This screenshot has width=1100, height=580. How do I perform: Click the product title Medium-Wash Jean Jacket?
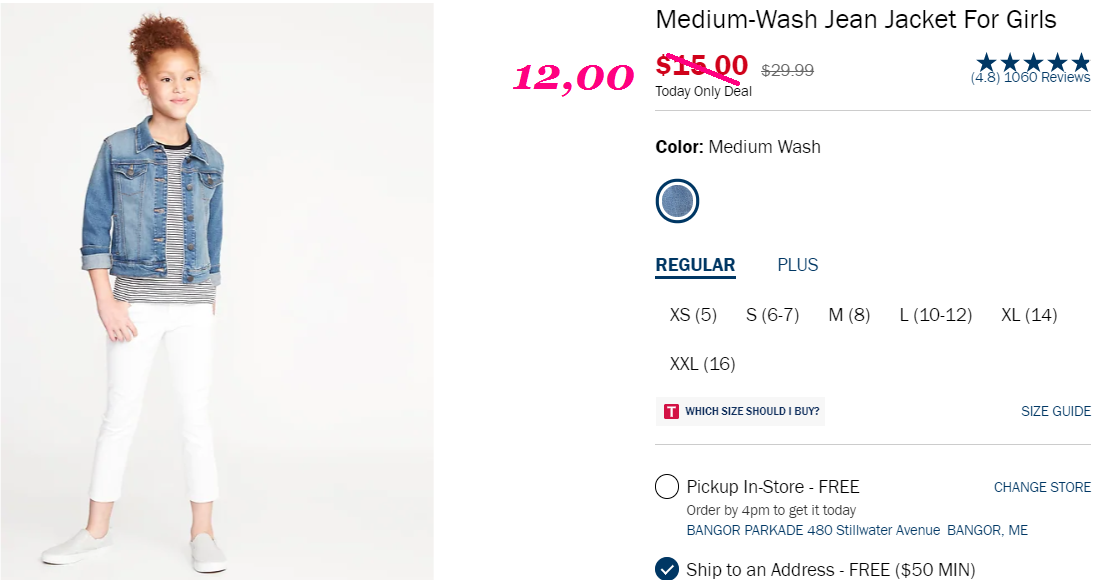click(856, 20)
